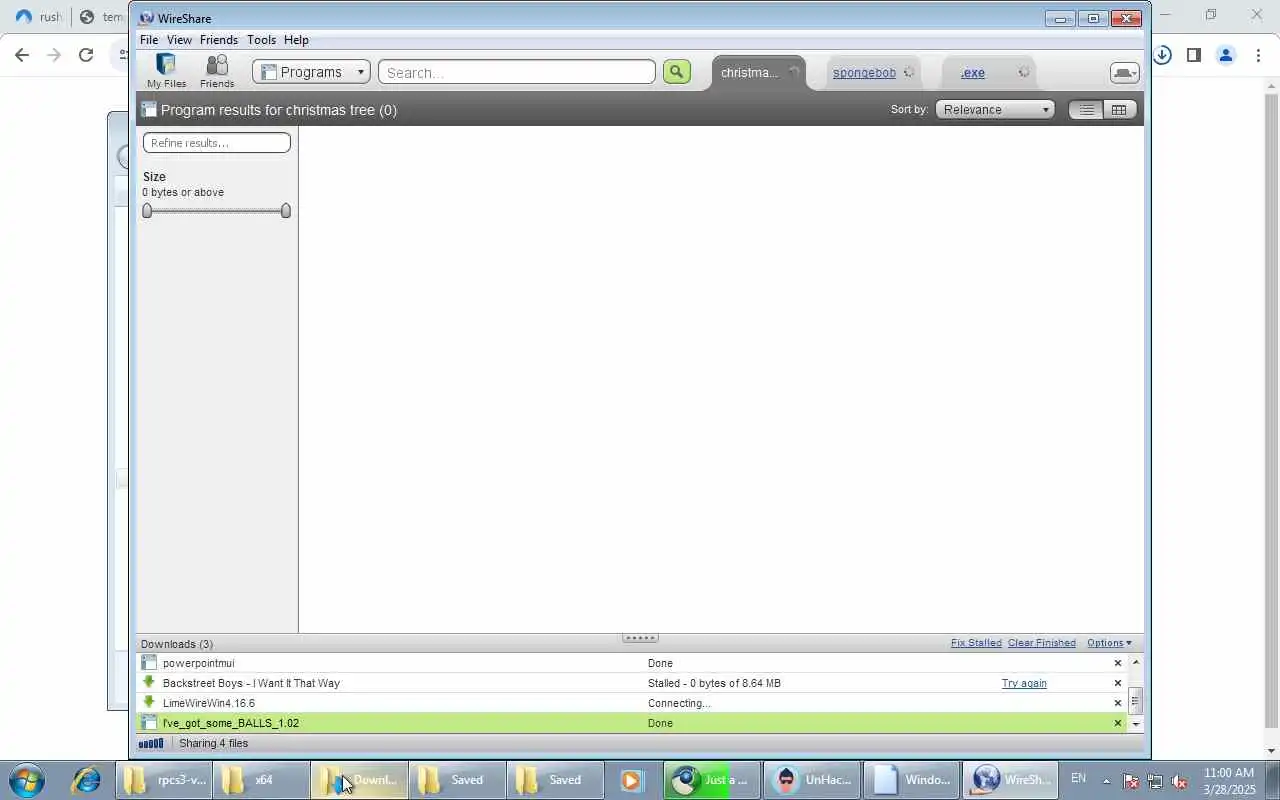The image size is (1280, 800).
Task: Open the Friends panel
Action: click(x=217, y=71)
